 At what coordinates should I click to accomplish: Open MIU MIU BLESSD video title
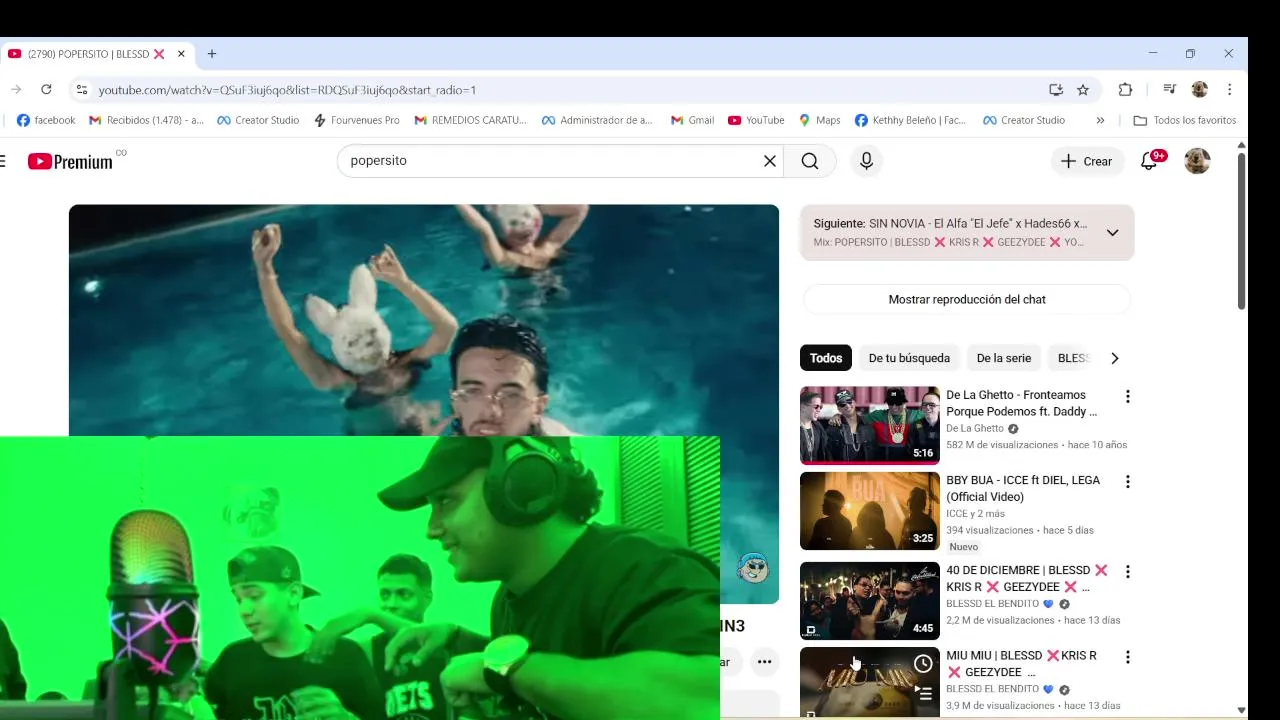[x=1022, y=664]
